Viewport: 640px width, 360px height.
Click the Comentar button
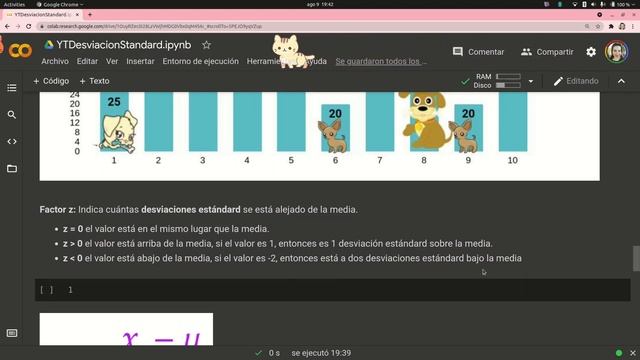[478, 52]
